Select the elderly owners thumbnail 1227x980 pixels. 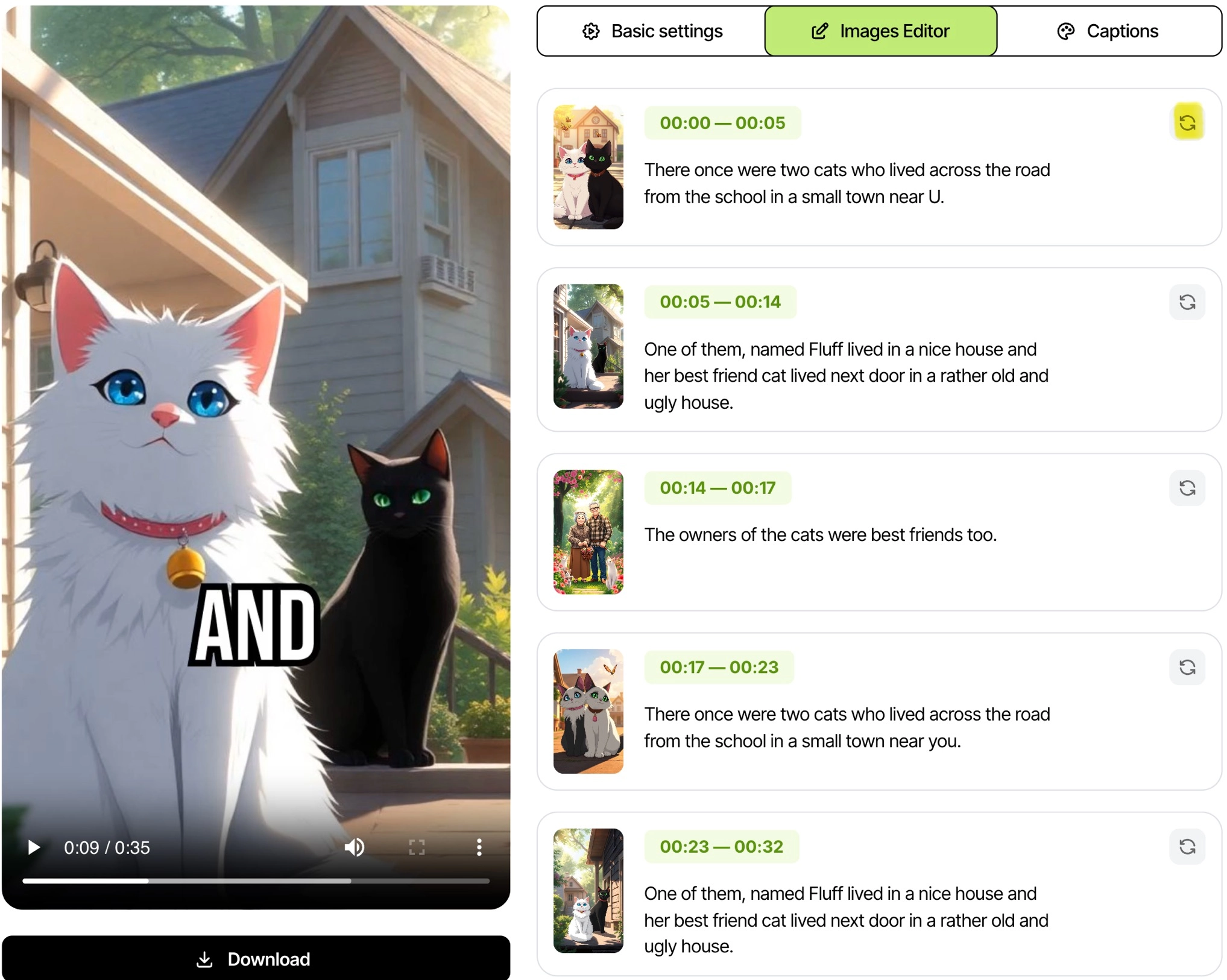point(588,532)
